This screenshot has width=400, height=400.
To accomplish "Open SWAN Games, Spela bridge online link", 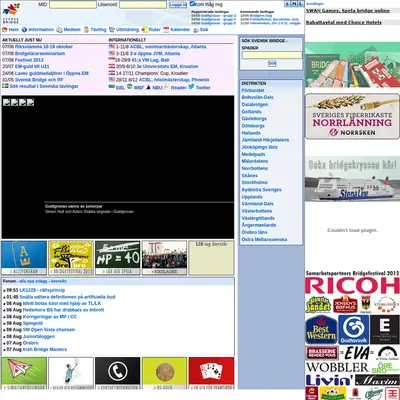I will click(348, 11).
